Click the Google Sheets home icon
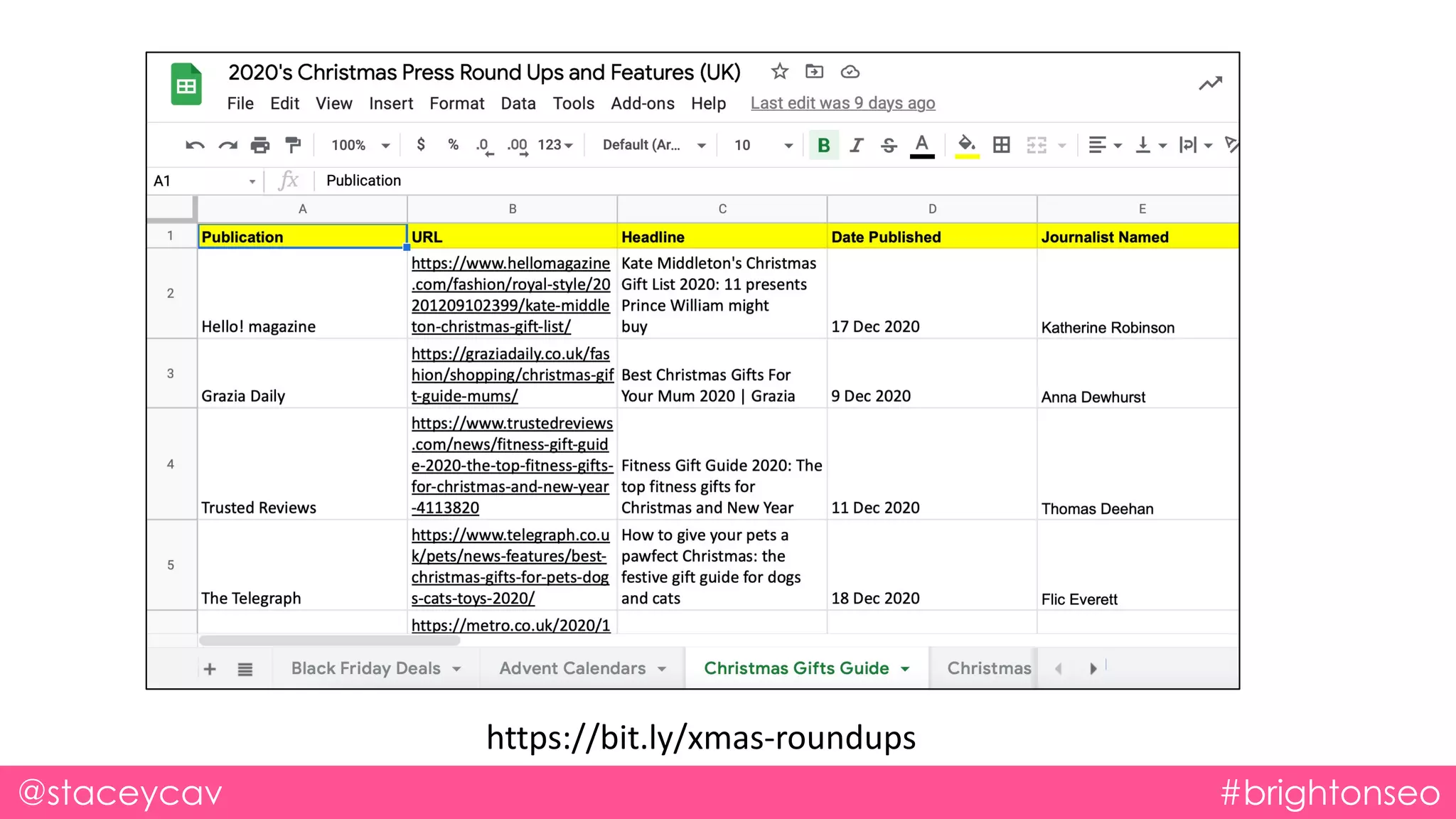The image size is (1456, 819). coord(186,85)
